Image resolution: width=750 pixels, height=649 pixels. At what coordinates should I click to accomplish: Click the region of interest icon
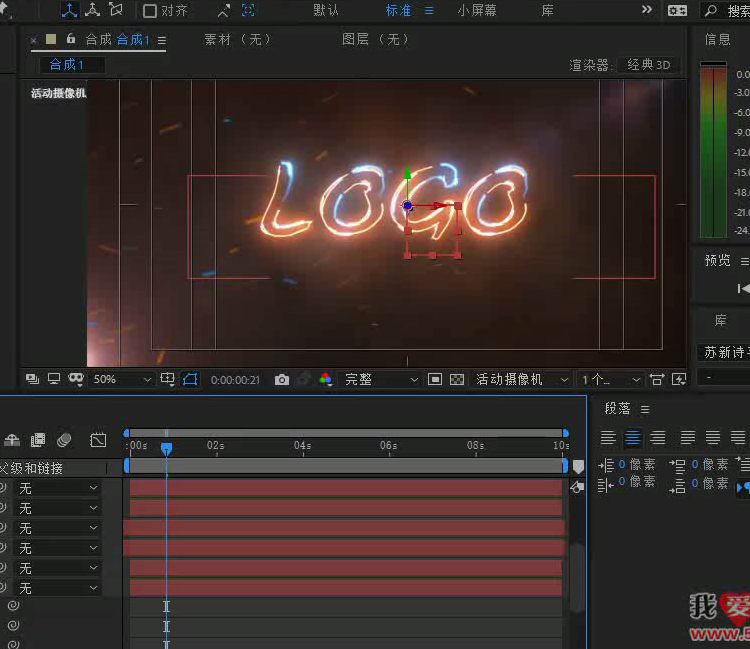click(x=434, y=380)
